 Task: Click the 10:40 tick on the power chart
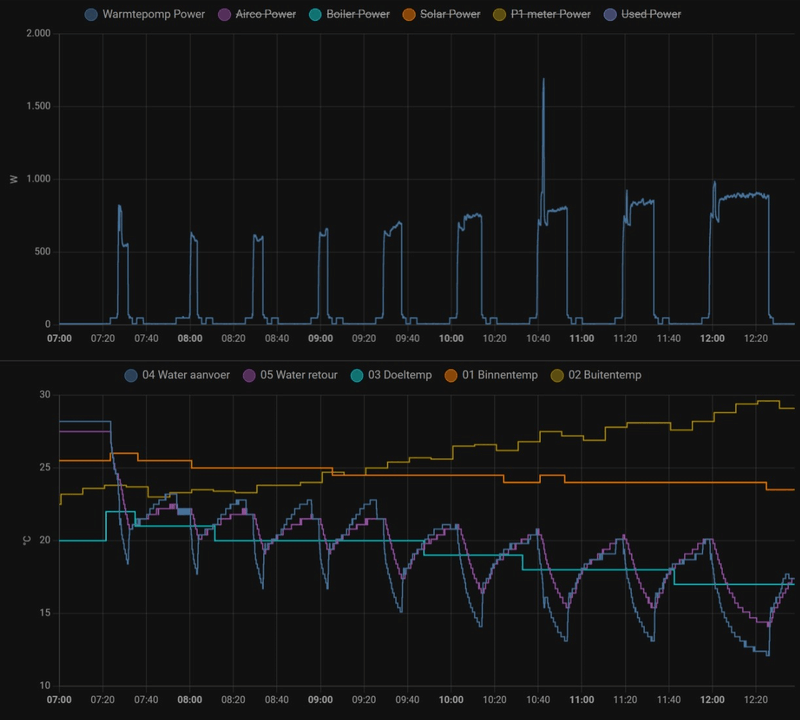coord(538,338)
